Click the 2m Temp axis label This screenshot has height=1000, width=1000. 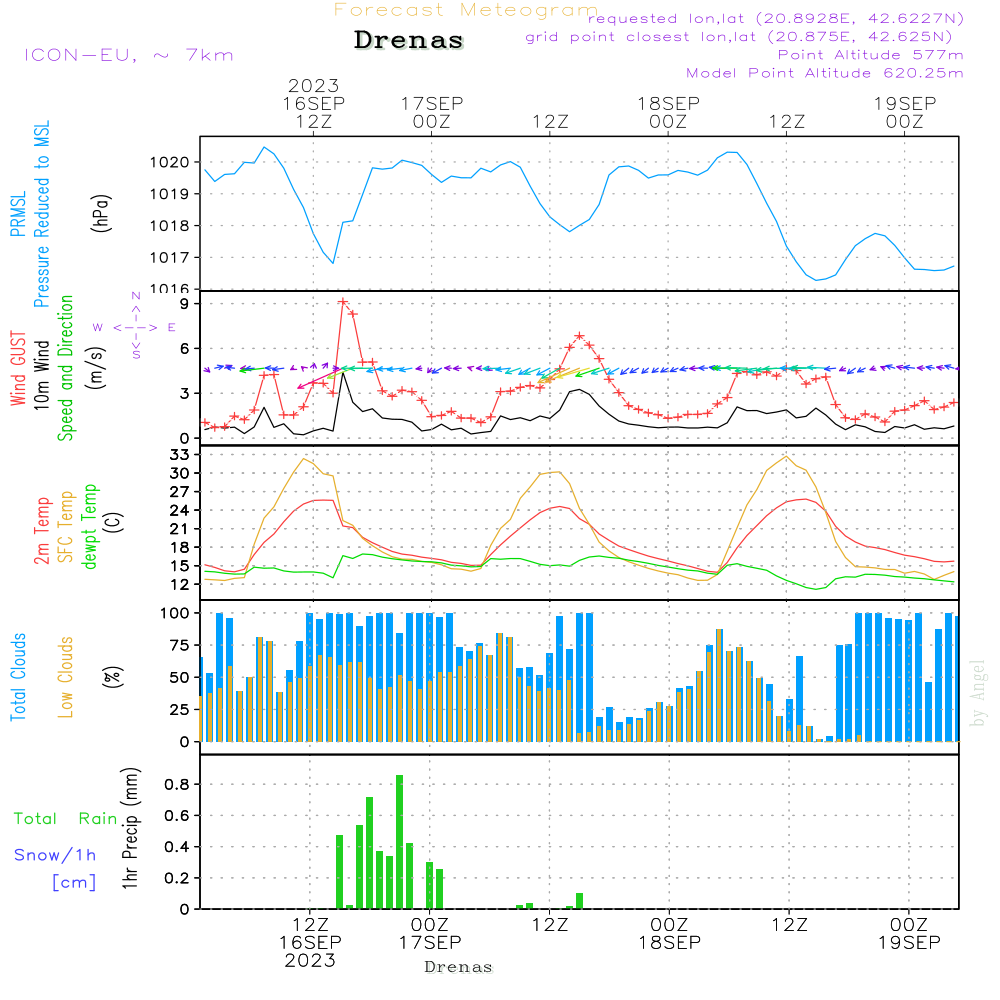click(x=42, y=528)
